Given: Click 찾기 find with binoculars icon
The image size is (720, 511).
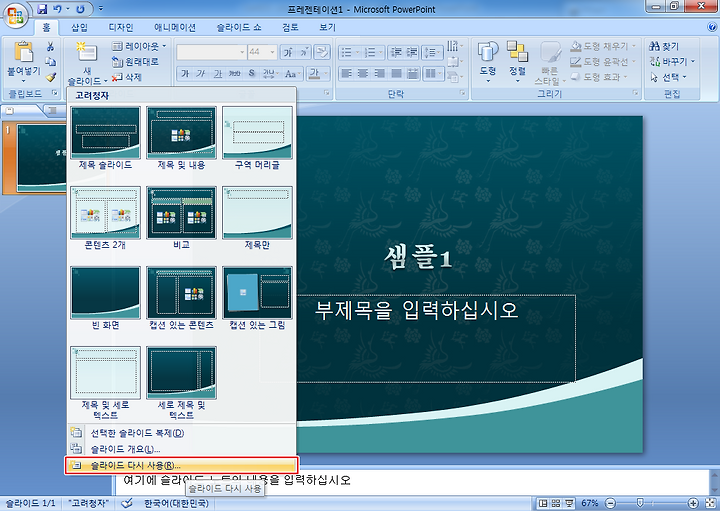Looking at the screenshot, I should click(664, 46).
